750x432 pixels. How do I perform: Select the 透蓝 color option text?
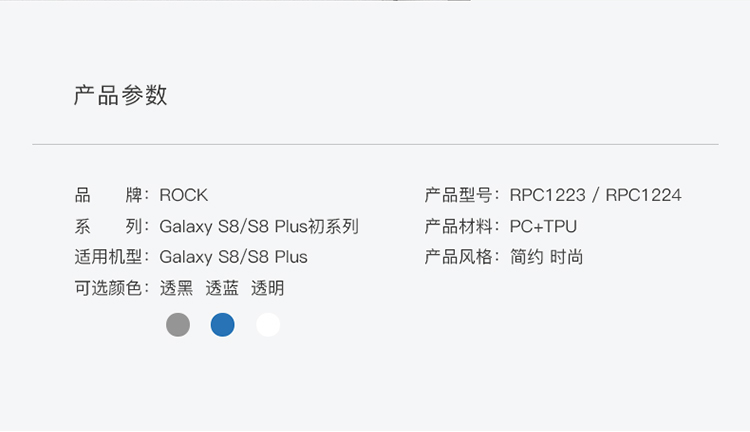coord(222,288)
